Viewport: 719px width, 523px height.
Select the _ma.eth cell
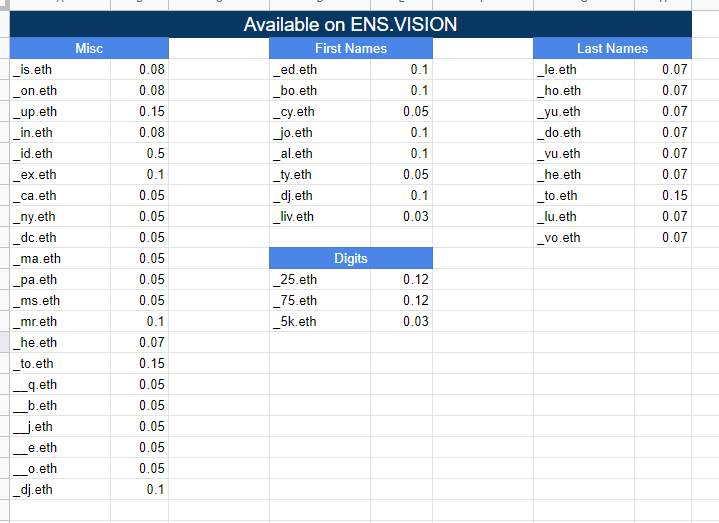(60, 259)
